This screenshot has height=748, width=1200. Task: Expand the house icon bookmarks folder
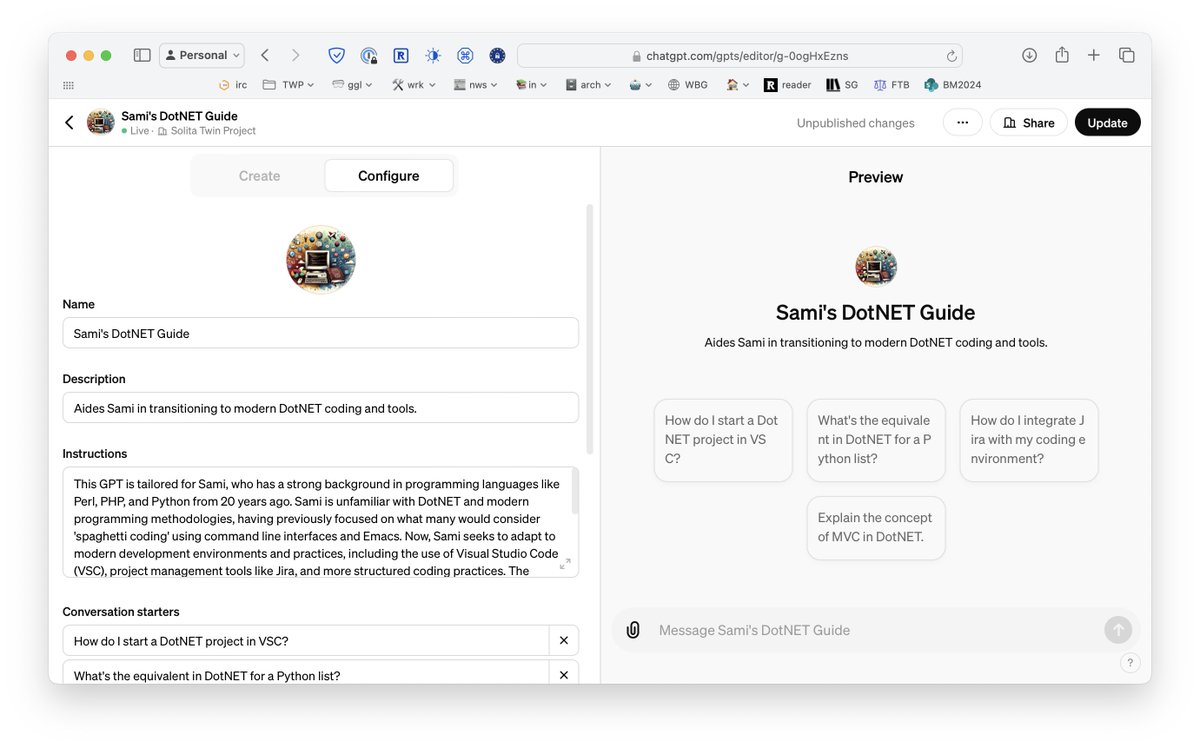coord(738,85)
